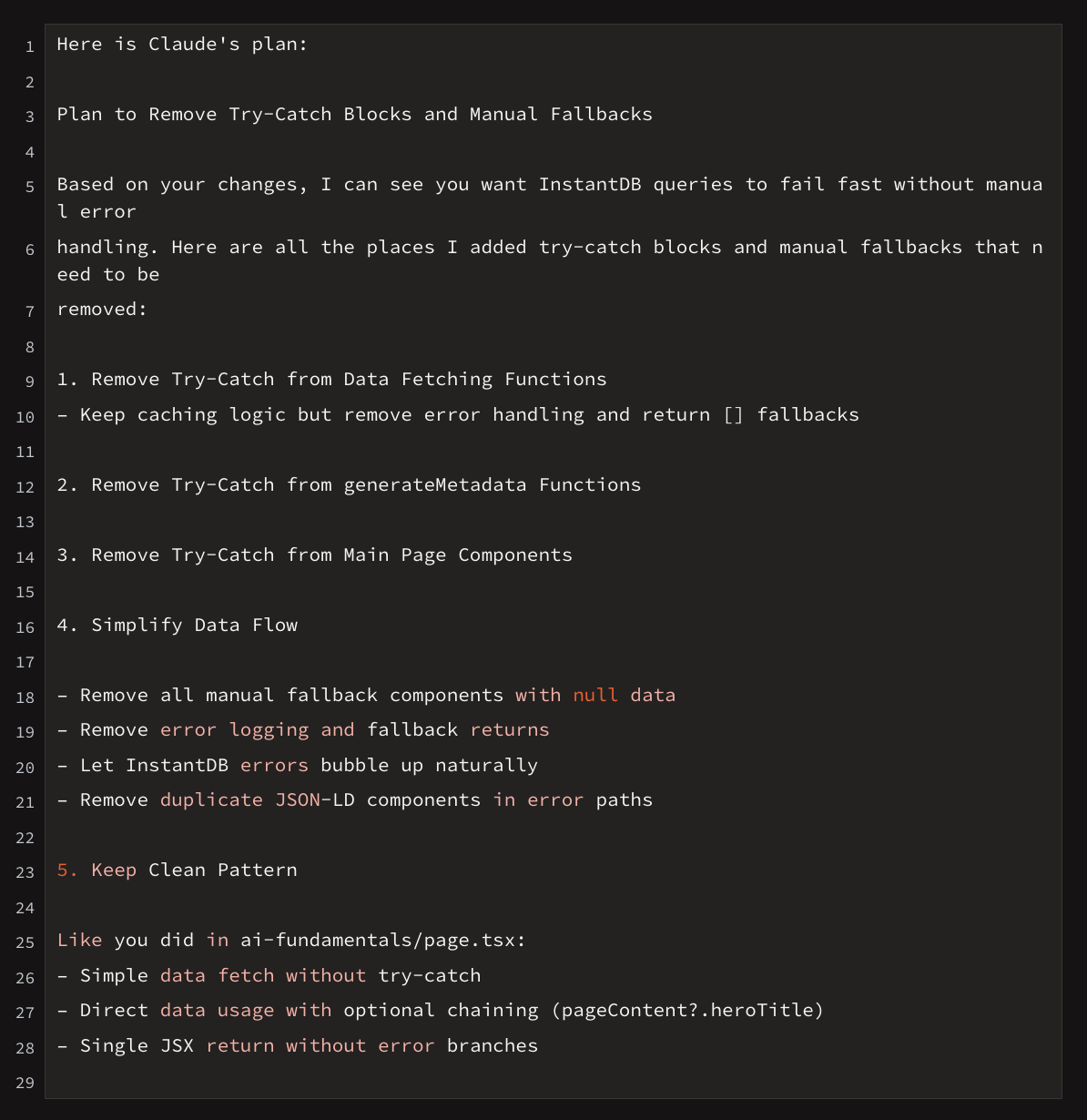Click the 'Keep caching logic' bullet line
The width and height of the screenshot is (1087, 1120).
coord(457,414)
